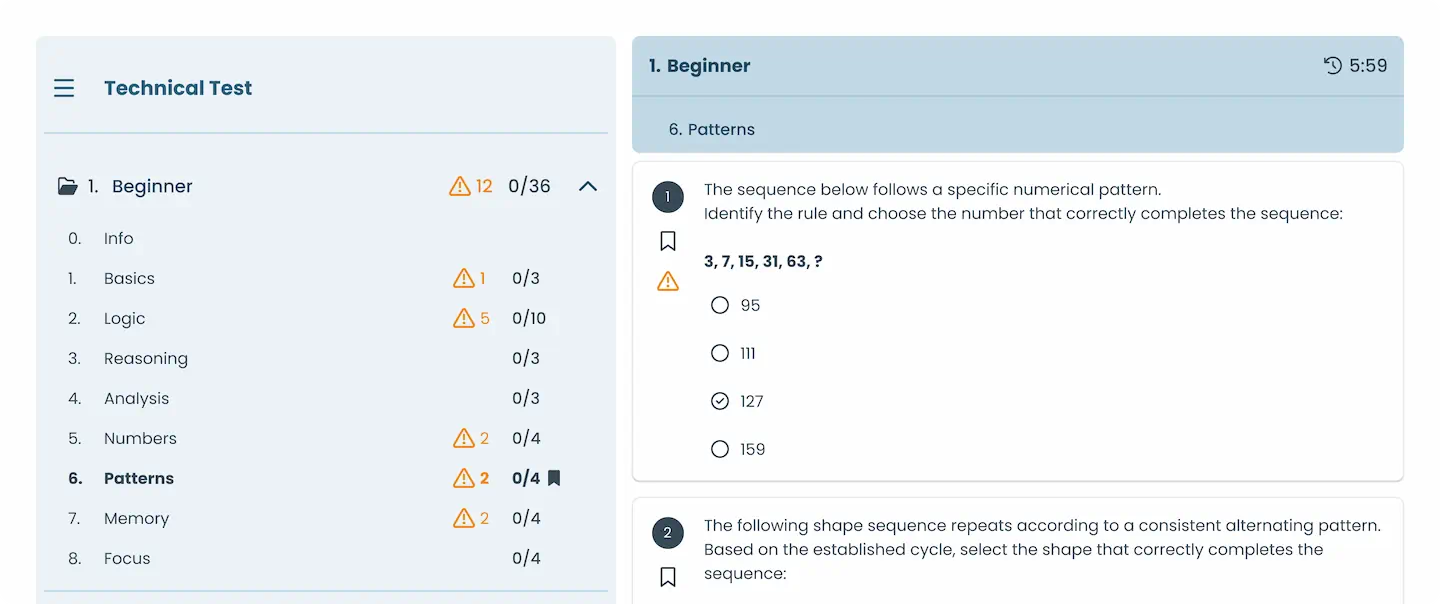Go to the Numbers section

point(140,438)
